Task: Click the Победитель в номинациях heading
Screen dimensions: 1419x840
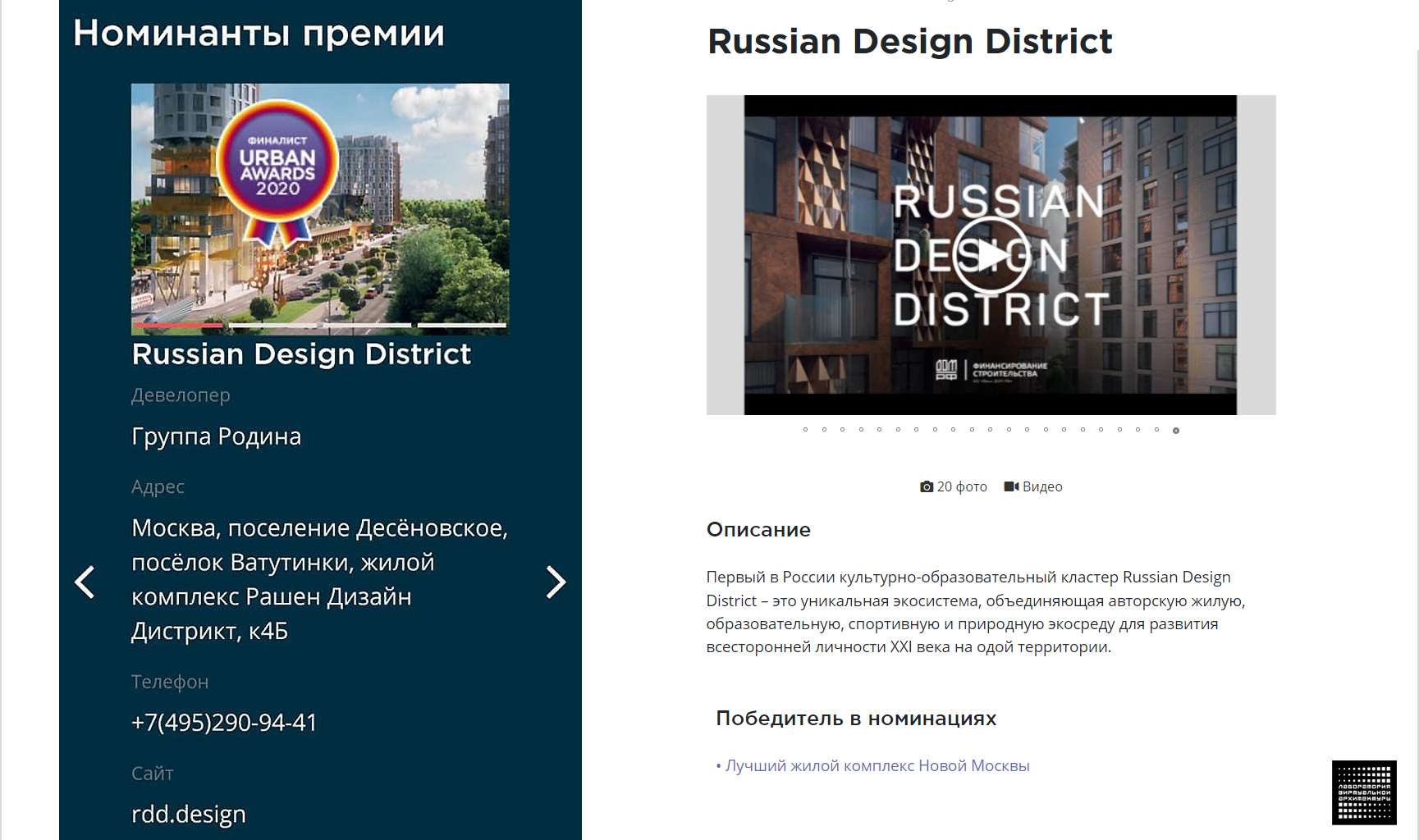Action: click(x=856, y=719)
